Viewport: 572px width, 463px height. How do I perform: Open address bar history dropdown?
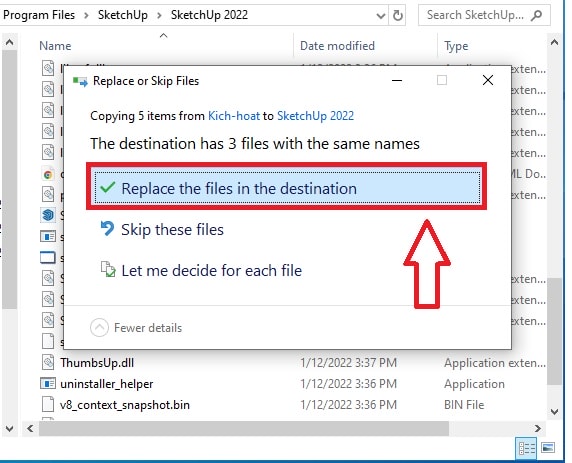[x=380, y=16]
